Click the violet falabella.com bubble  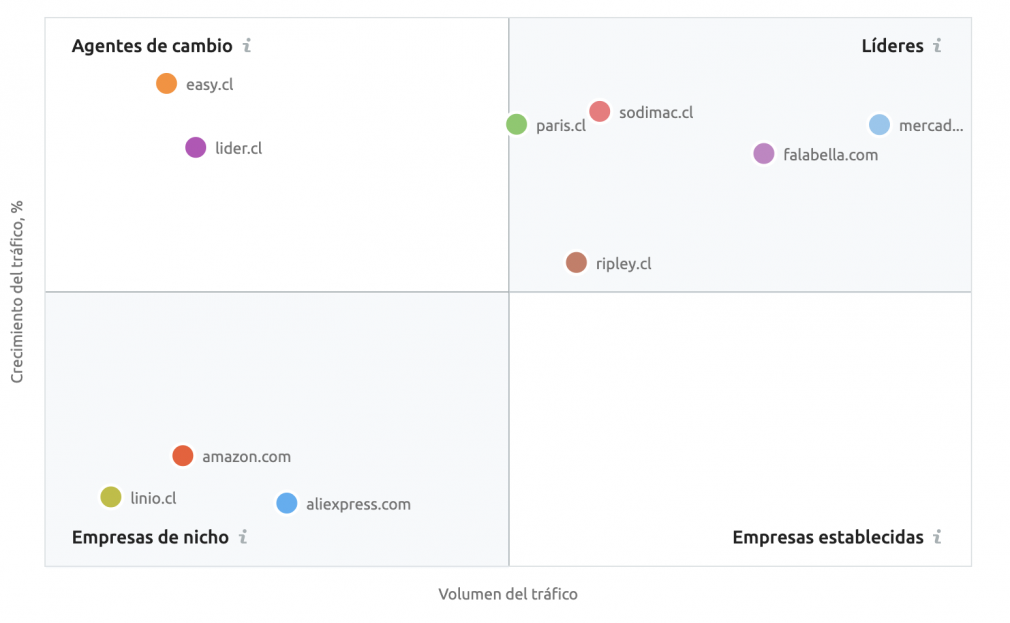point(764,154)
